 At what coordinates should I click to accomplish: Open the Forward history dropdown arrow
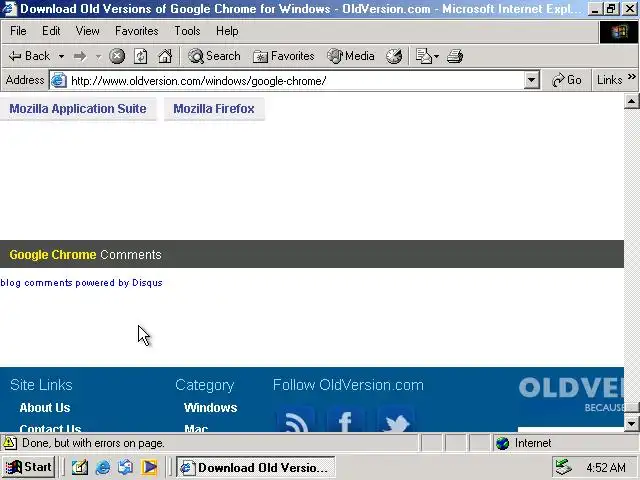pyautogui.click(x=98, y=56)
